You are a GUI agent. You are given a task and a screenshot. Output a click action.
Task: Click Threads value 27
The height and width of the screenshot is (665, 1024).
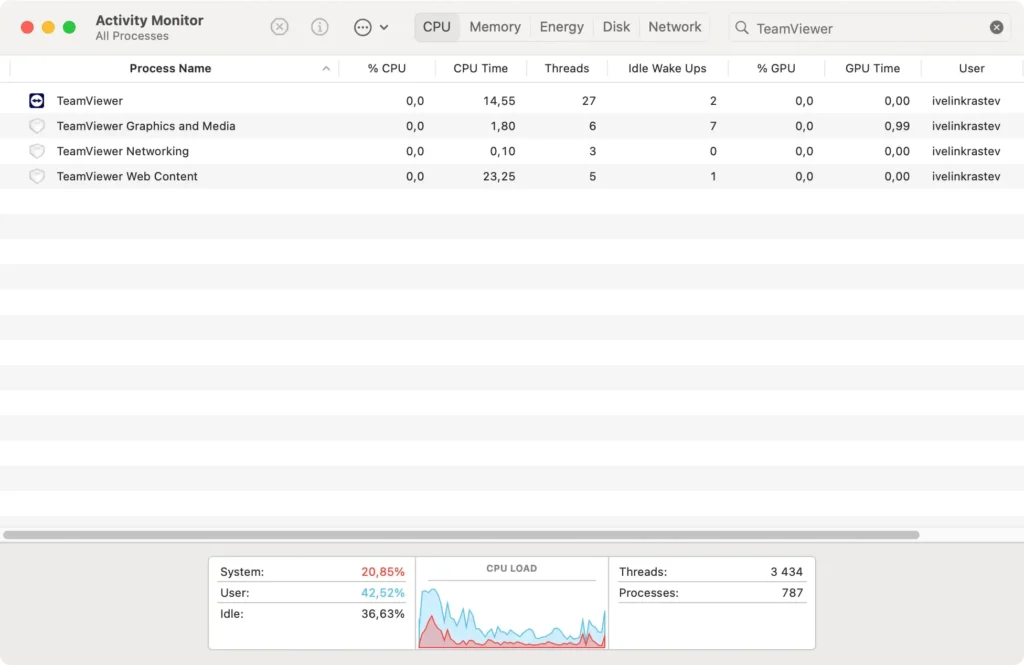click(x=589, y=101)
